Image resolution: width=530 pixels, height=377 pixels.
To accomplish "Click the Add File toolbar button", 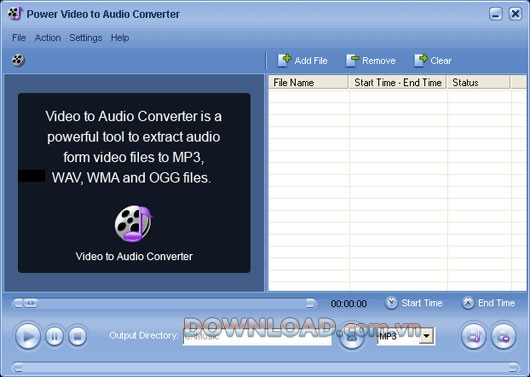I will (x=303, y=61).
